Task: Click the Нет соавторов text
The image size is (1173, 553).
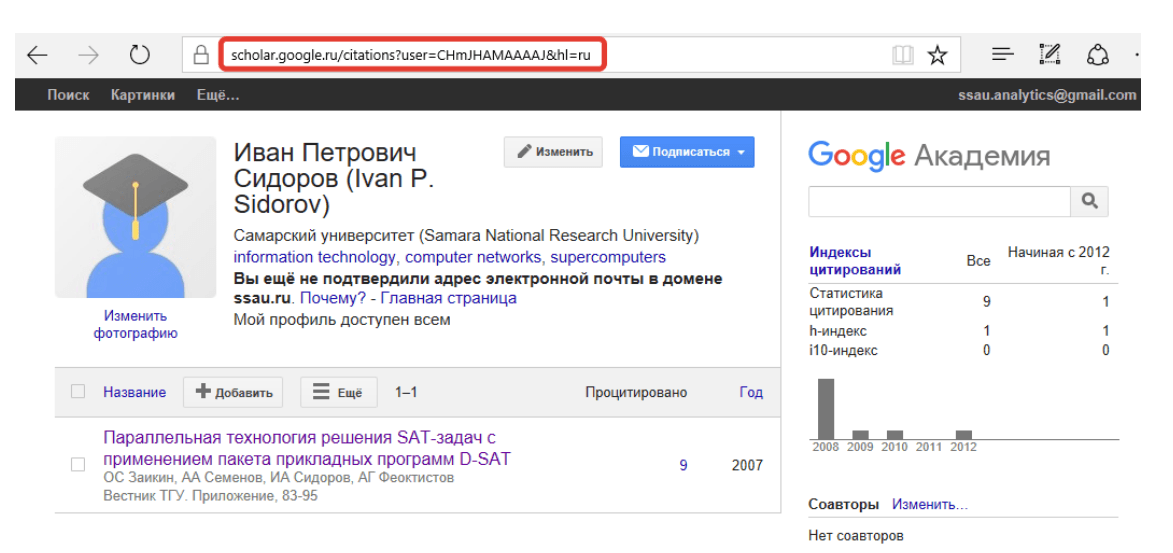Action: (856, 536)
